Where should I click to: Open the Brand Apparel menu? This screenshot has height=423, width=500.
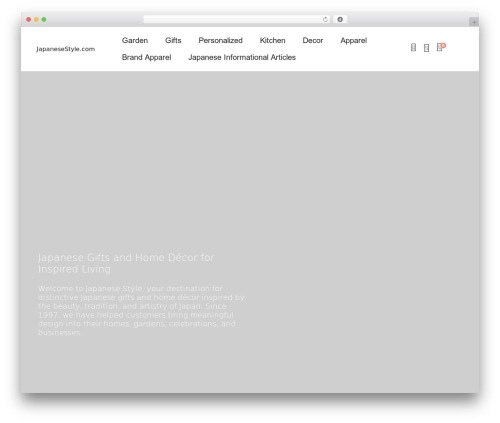pos(147,57)
